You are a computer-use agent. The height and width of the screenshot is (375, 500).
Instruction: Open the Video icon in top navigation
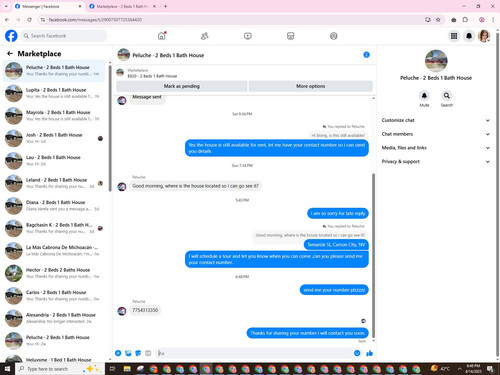click(248, 36)
